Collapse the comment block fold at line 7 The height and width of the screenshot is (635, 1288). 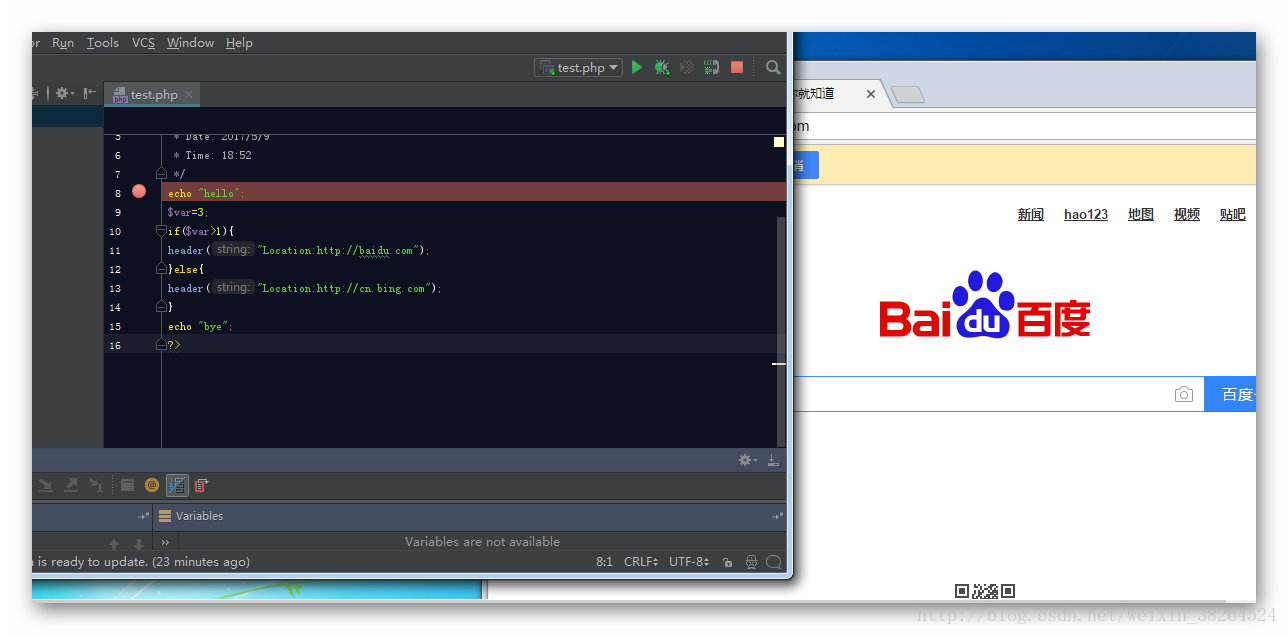(x=161, y=174)
